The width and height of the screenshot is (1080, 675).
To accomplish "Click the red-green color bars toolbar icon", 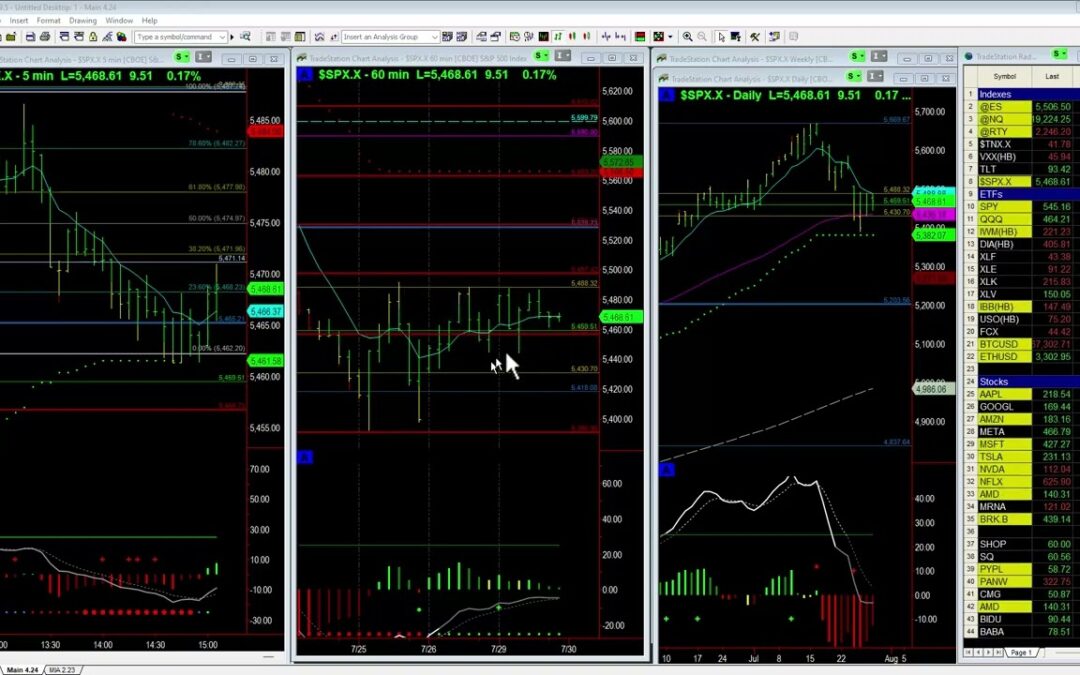I will click(640, 37).
